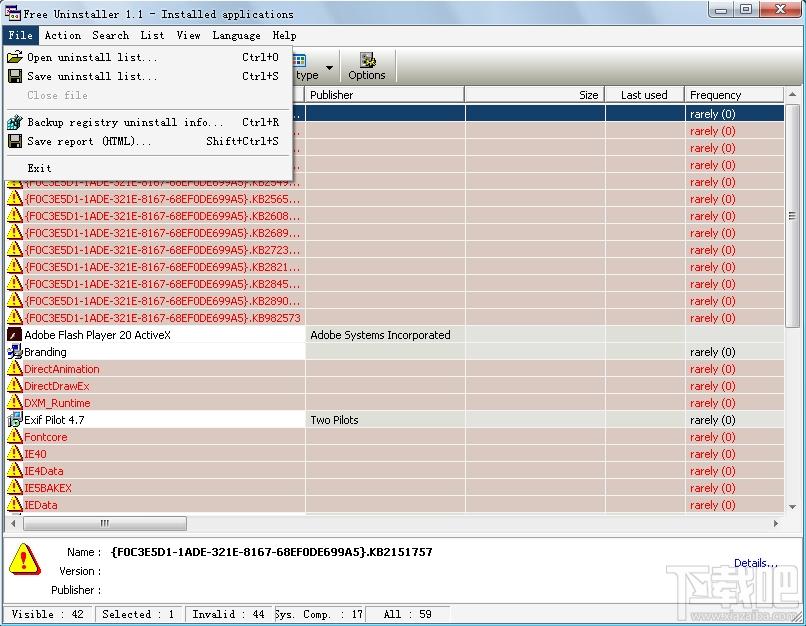The height and width of the screenshot is (626, 806).
Task: Click the horizontal scrollbar thumb
Action: pyautogui.click(x=105, y=523)
